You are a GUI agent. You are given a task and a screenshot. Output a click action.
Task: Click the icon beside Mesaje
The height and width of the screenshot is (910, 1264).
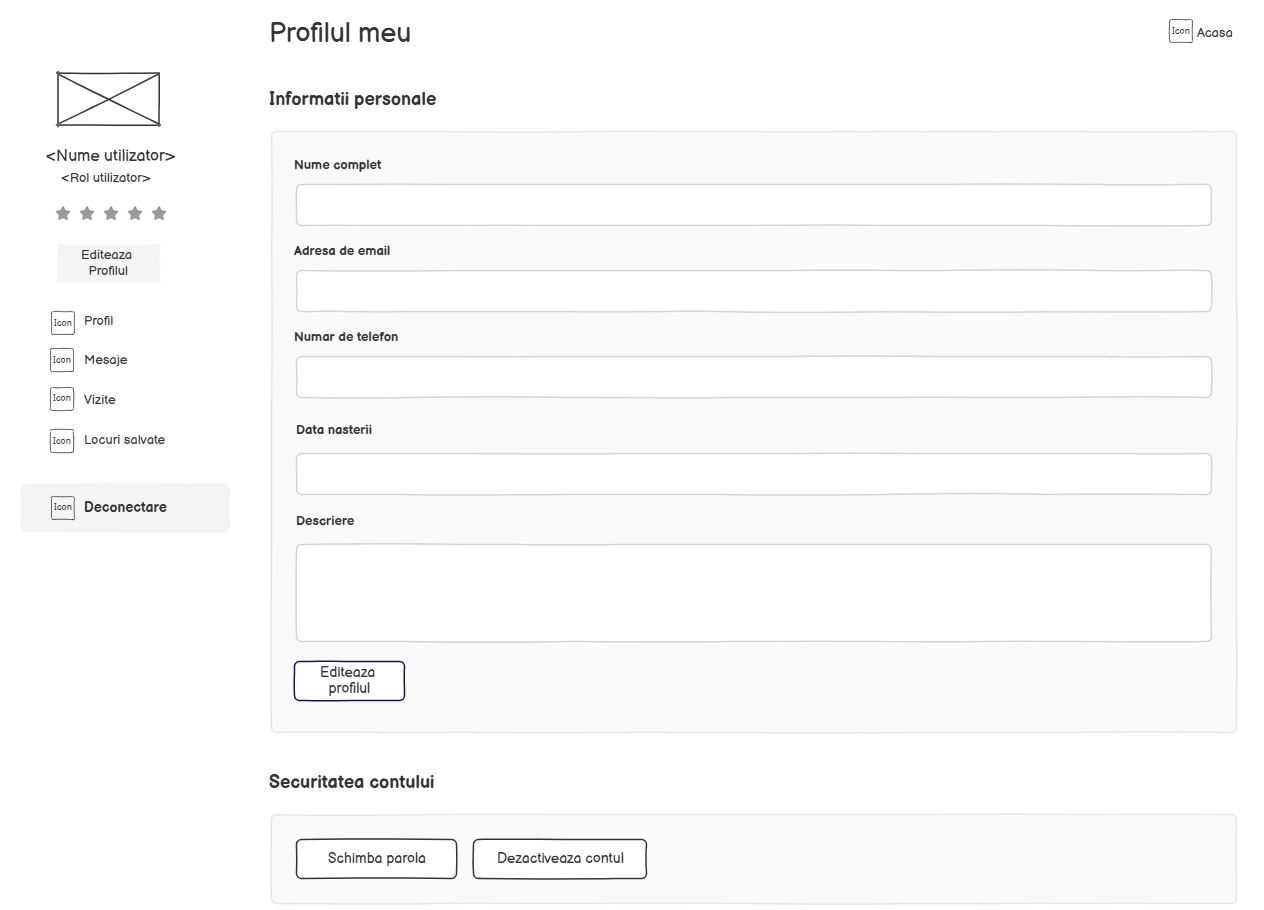pyautogui.click(x=62, y=360)
